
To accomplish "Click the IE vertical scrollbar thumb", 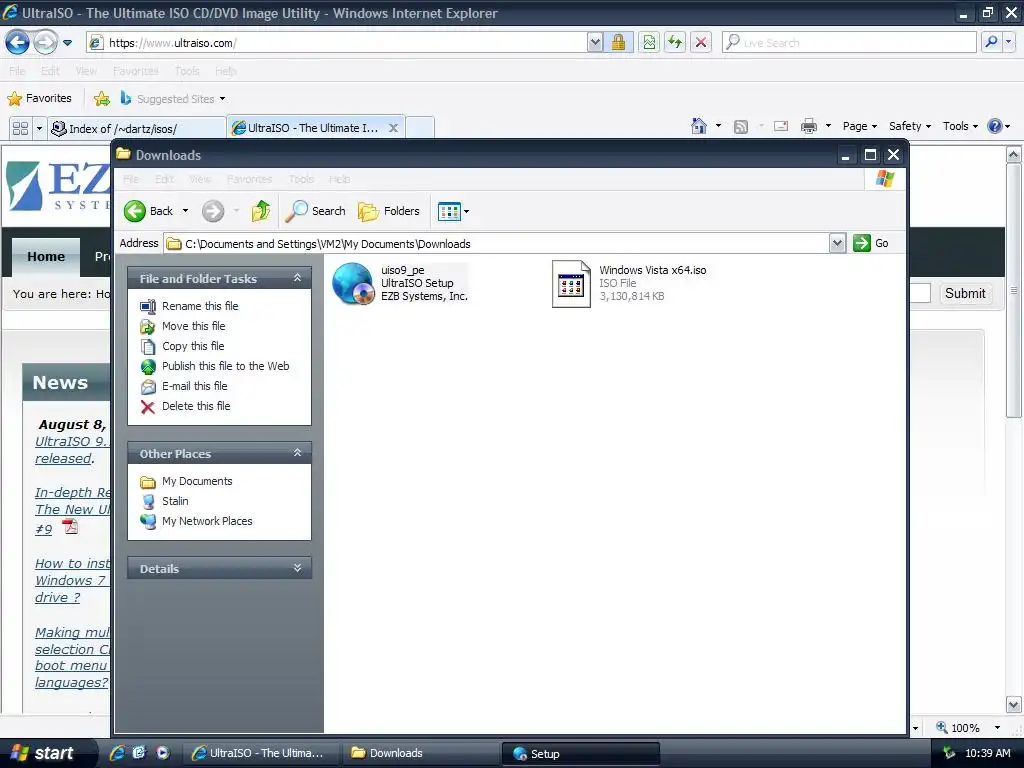I will [1013, 290].
